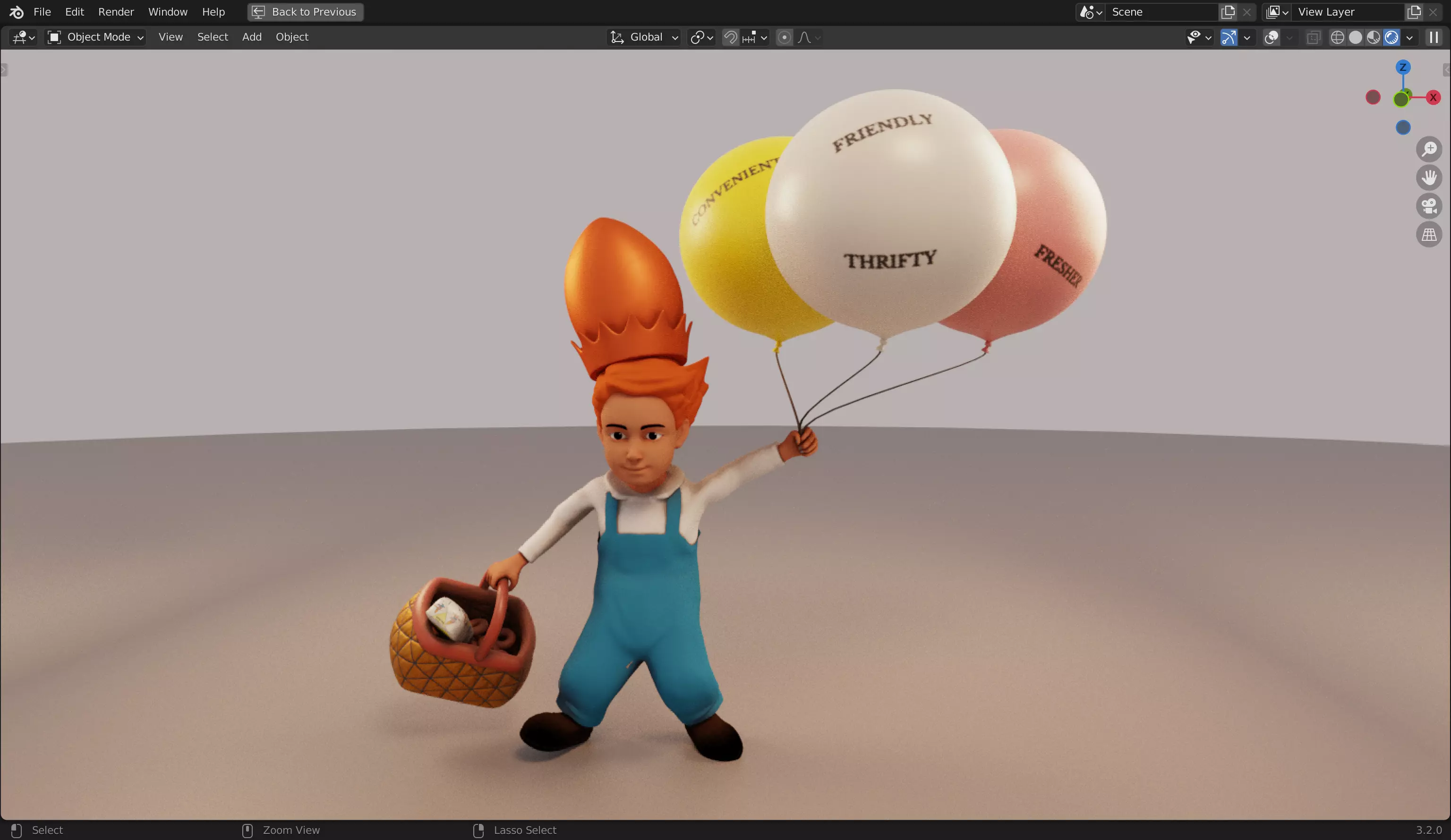Click the red X axis gizmo
Screen dimensions: 1451x840
click(1433, 97)
